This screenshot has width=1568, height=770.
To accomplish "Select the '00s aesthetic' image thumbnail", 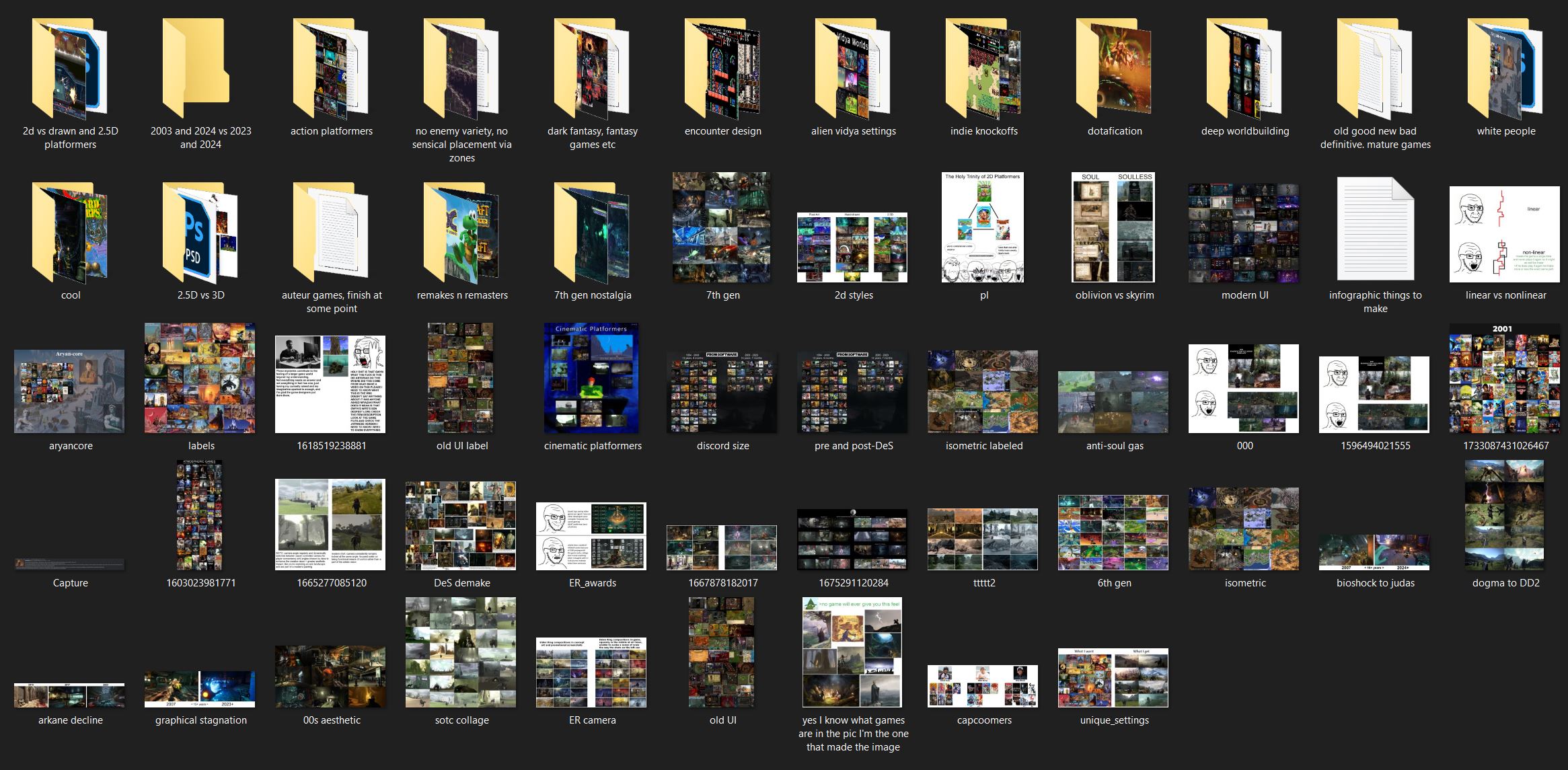I will coord(330,677).
